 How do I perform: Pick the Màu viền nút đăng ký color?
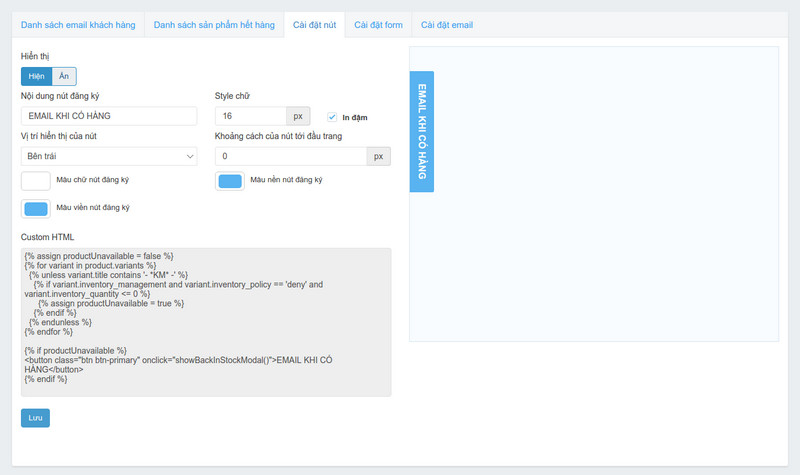pos(36,209)
